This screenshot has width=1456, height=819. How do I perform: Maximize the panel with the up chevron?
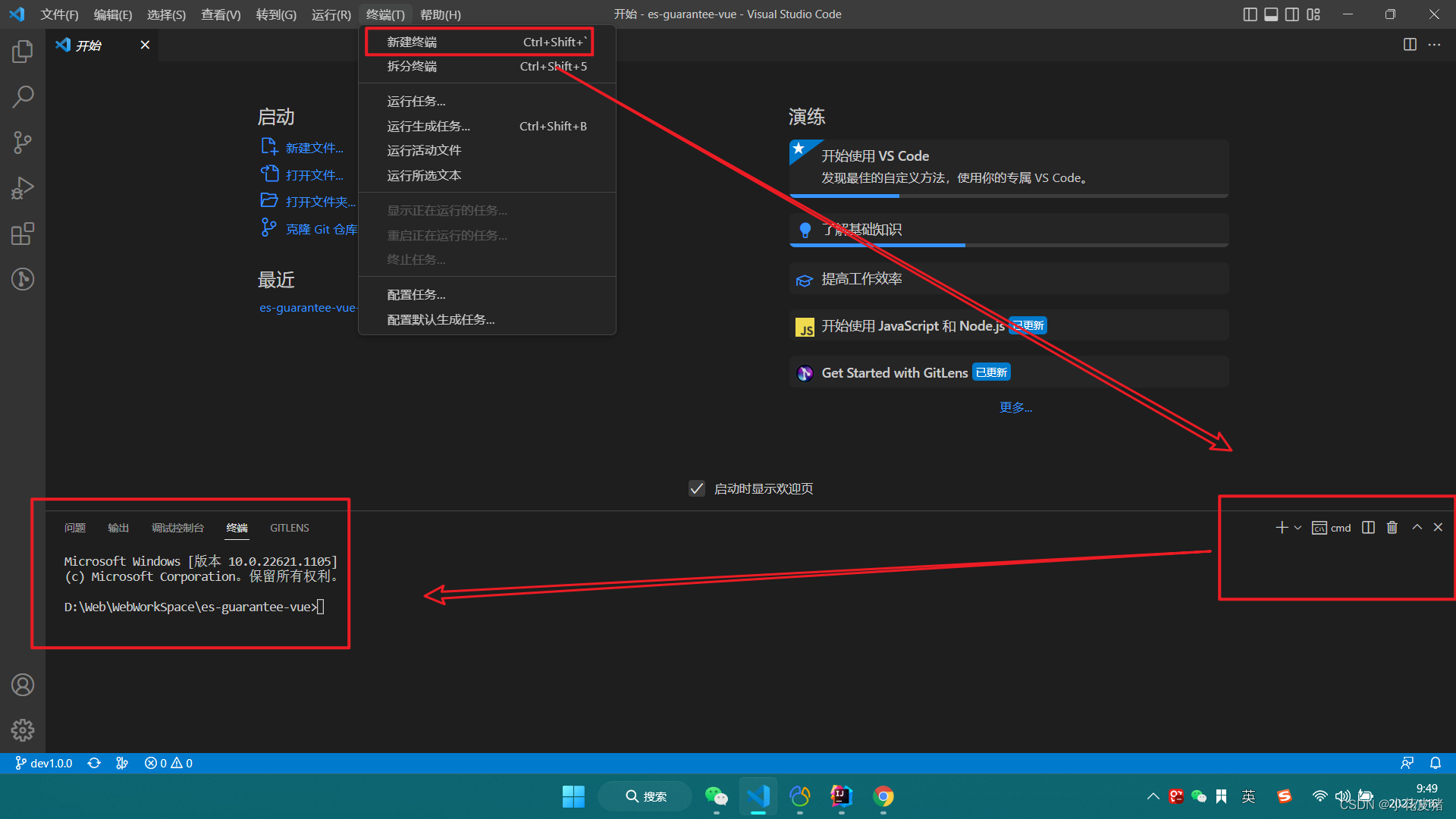[x=1417, y=527]
